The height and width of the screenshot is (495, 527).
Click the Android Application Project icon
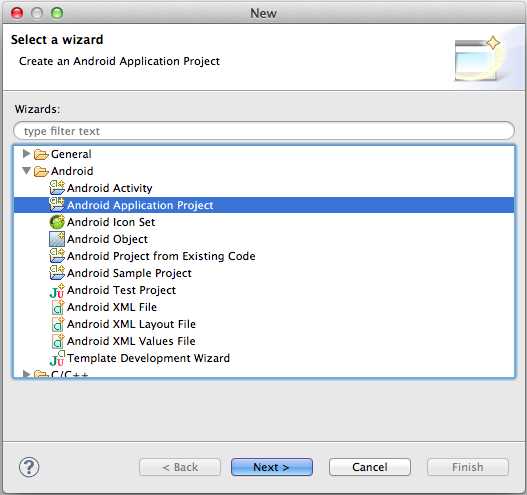coord(57,205)
